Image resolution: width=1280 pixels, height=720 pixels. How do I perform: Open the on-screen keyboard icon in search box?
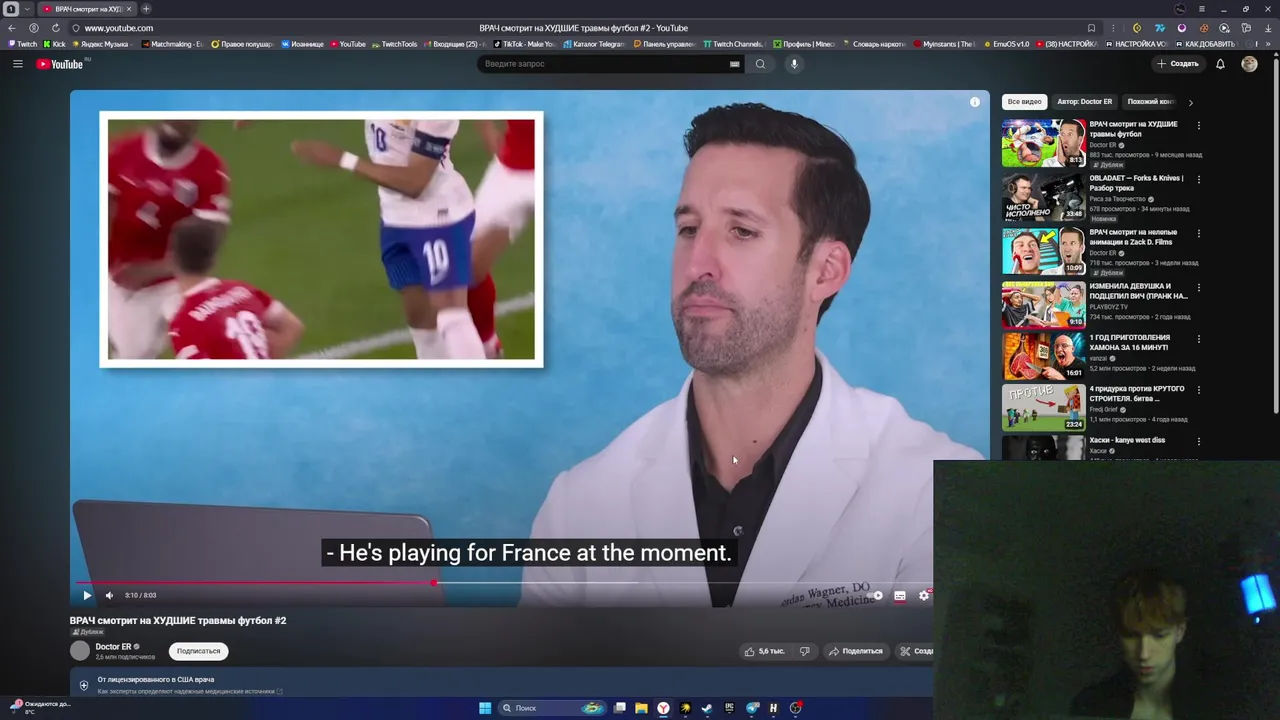coord(734,64)
